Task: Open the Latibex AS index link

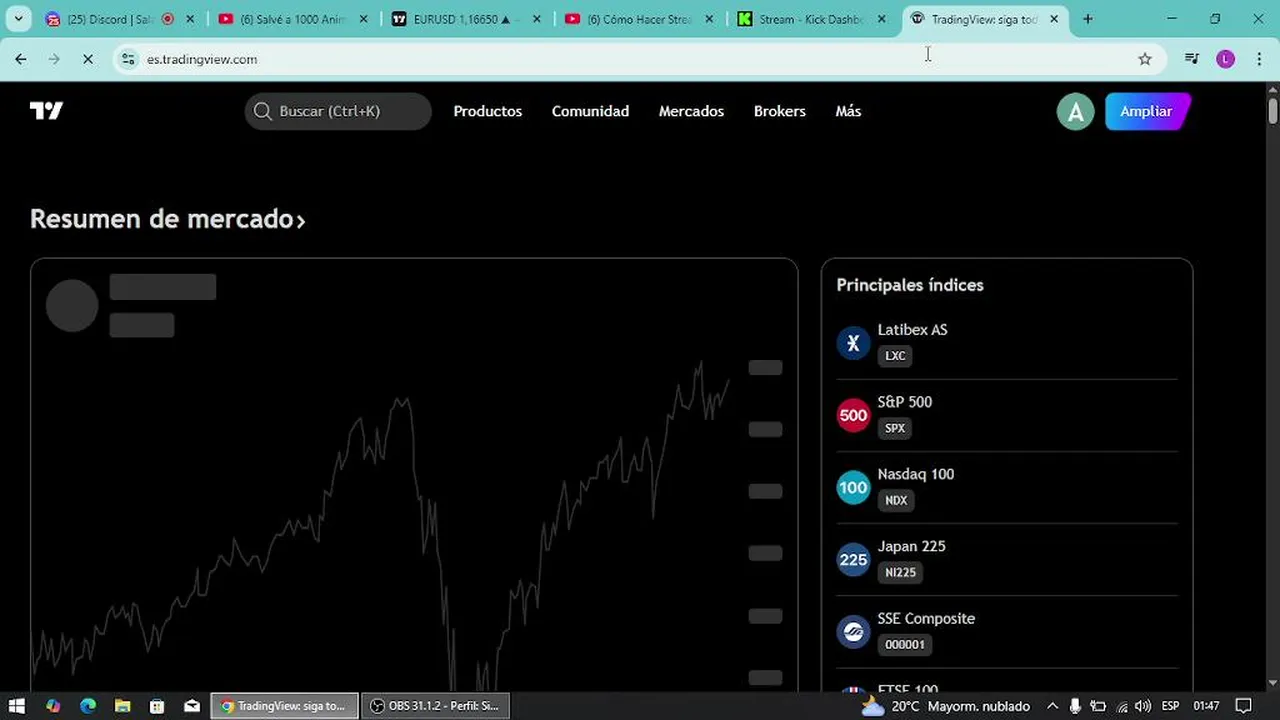Action: 912,329
